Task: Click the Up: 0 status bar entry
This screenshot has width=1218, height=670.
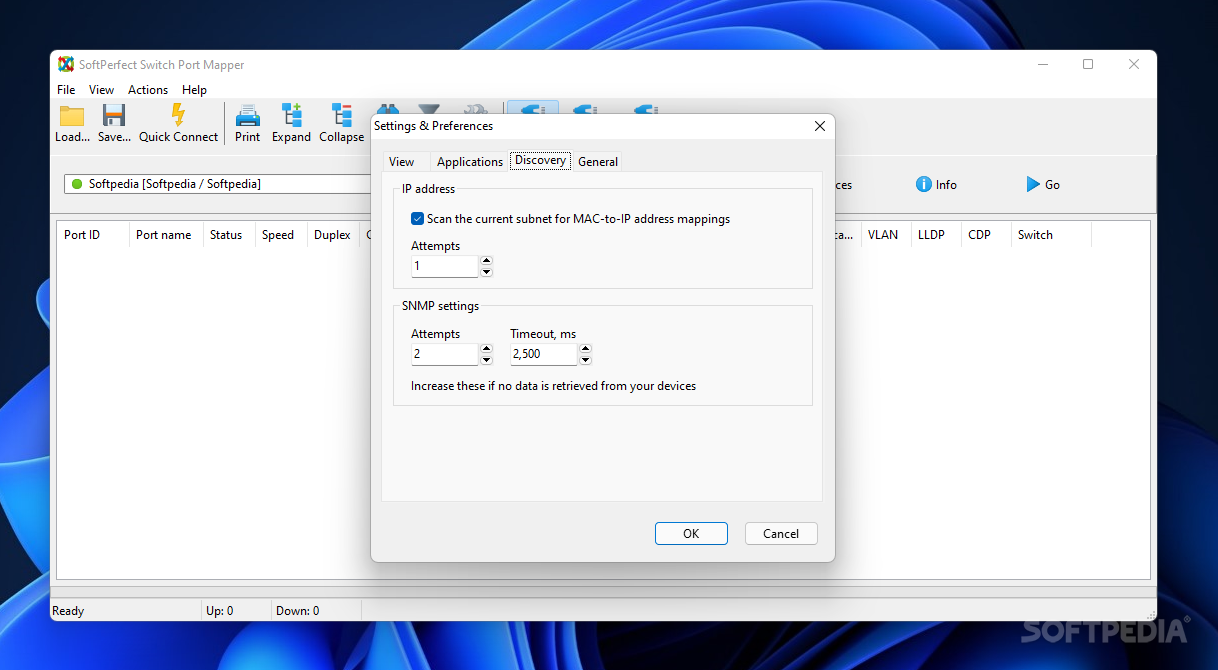Action: pyautogui.click(x=220, y=611)
